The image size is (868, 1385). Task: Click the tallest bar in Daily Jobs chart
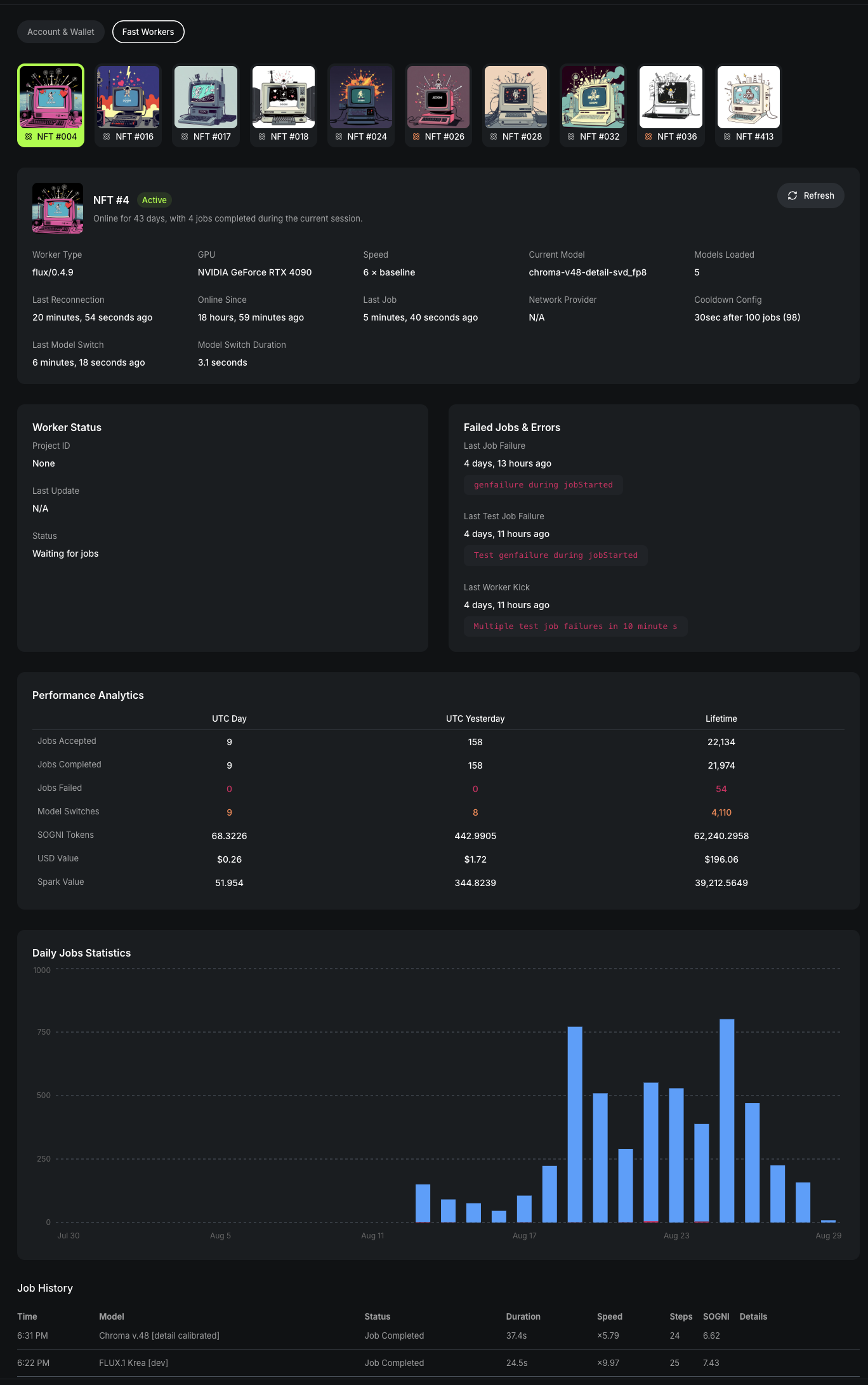click(x=727, y=1120)
